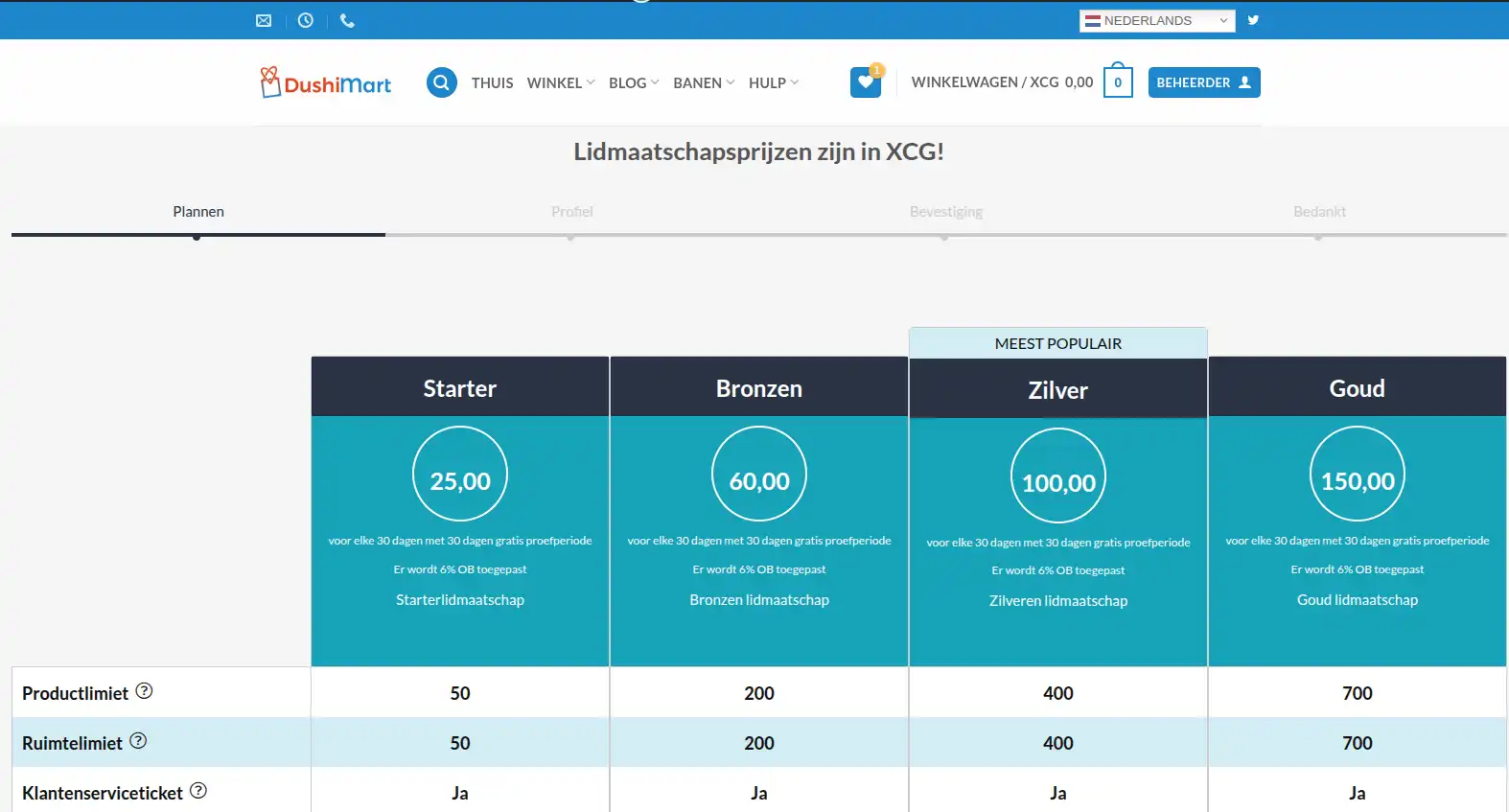Screen dimensions: 1509x812
Task: Click the shopping bag cart icon
Action: (1118, 82)
